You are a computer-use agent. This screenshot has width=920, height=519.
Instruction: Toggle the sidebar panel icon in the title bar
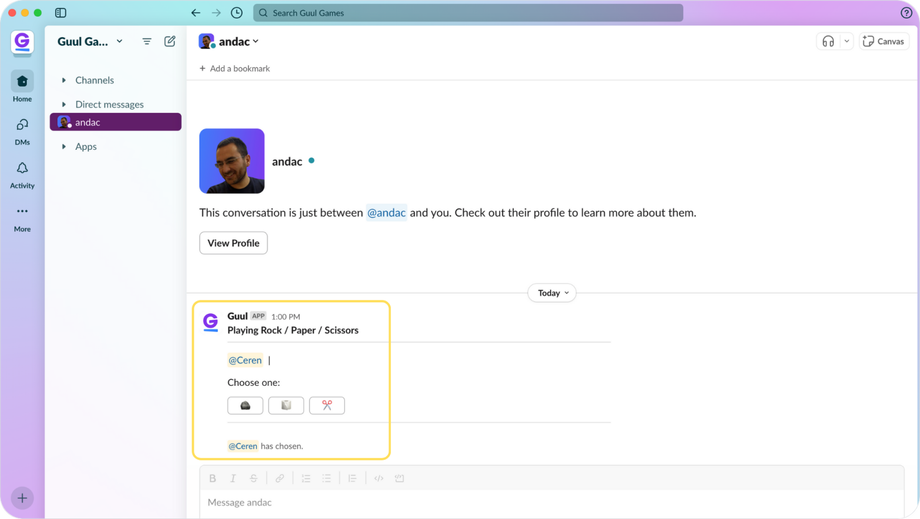coord(60,13)
